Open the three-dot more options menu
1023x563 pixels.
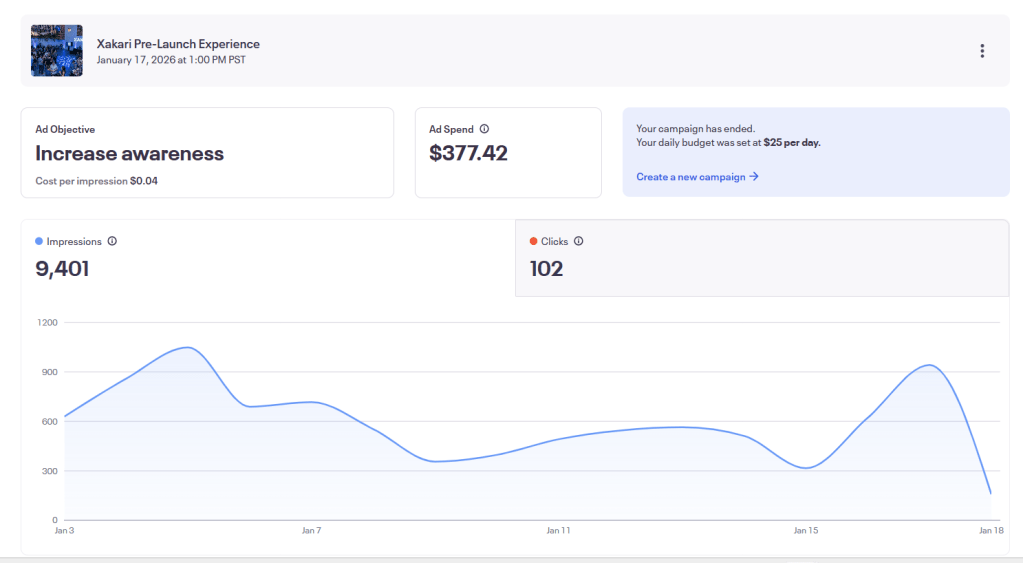click(982, 51)
